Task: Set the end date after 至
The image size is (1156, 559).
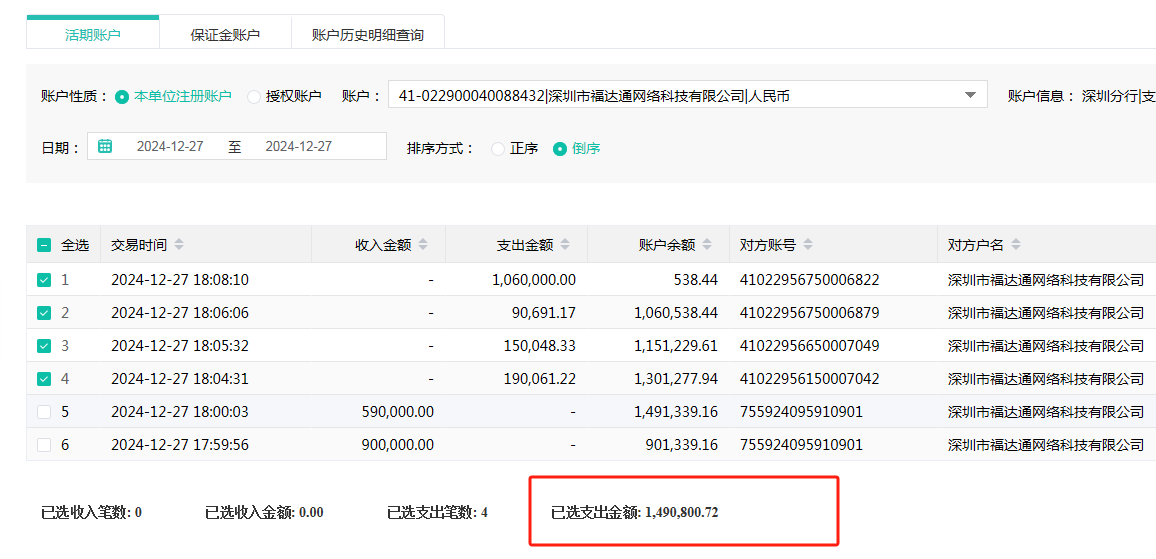Action: (x=299, y=146)
